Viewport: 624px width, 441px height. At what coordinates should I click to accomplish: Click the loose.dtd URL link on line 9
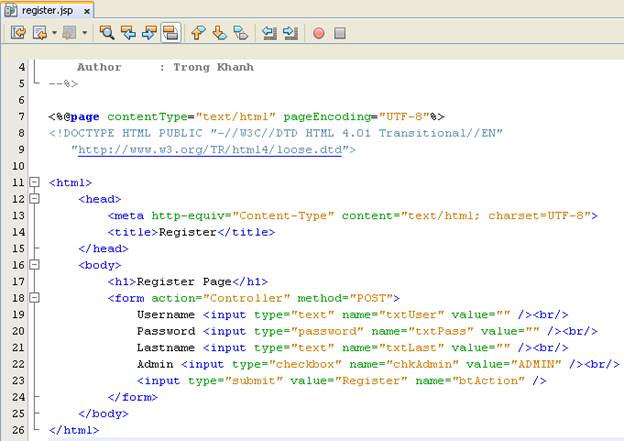pyautogui.click(x=210, y=150)
